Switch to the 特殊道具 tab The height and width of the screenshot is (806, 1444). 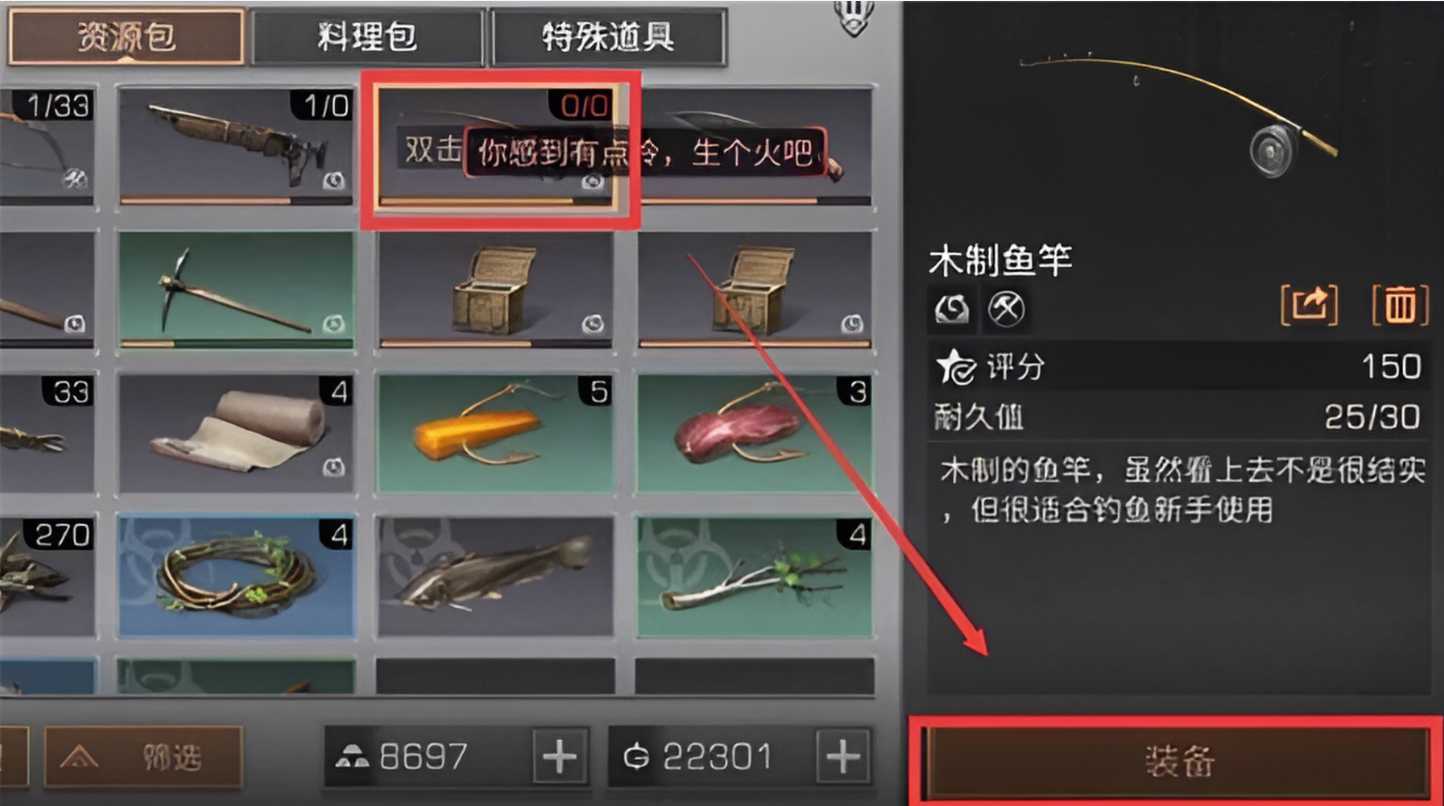pyautogui.click(x=608, y=37)
